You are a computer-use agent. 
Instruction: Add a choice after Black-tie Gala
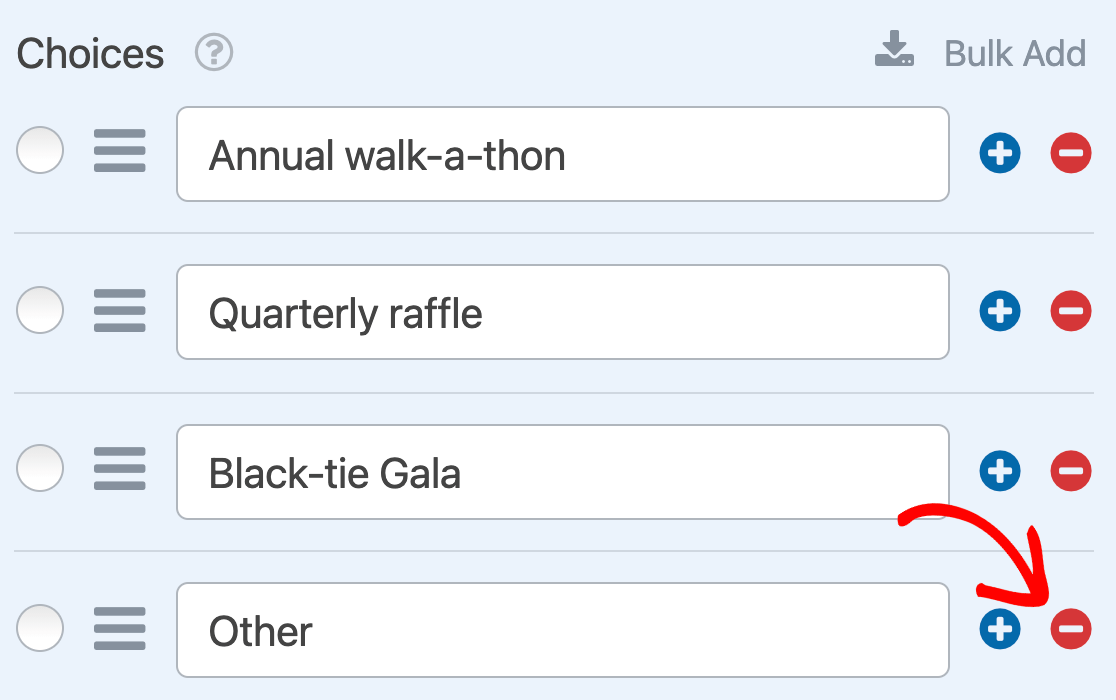click(1000, 471)
